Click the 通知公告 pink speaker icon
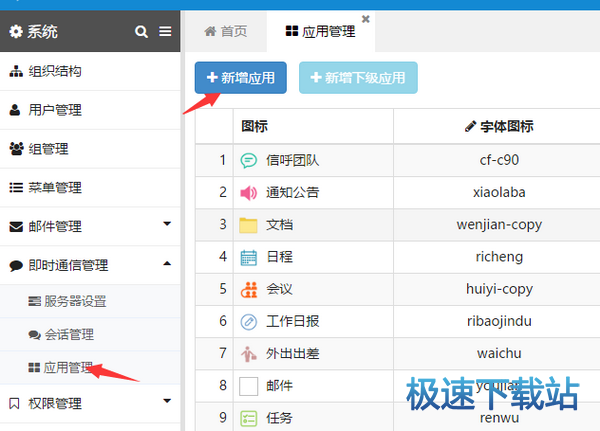600x431 pixels. [248, 193]
